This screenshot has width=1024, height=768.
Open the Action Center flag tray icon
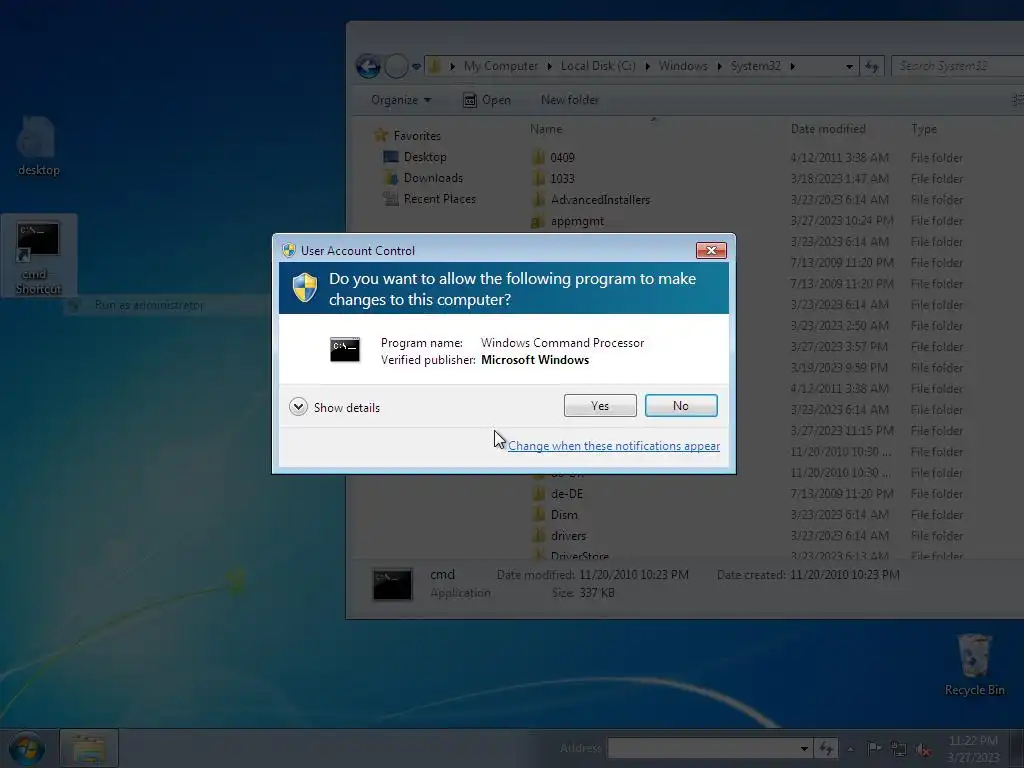tap(874, 748)
